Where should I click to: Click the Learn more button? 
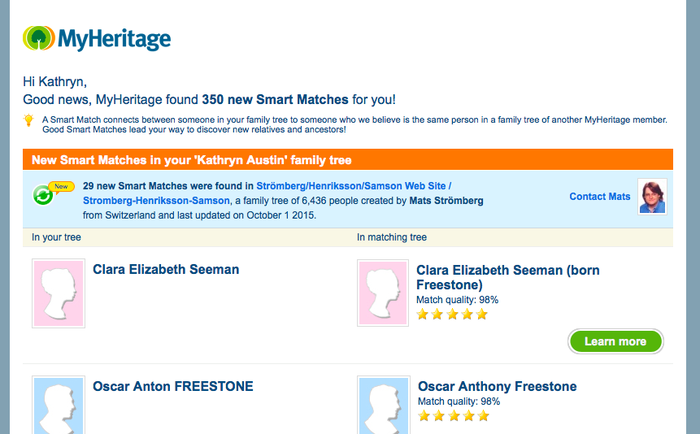point(616,342)
